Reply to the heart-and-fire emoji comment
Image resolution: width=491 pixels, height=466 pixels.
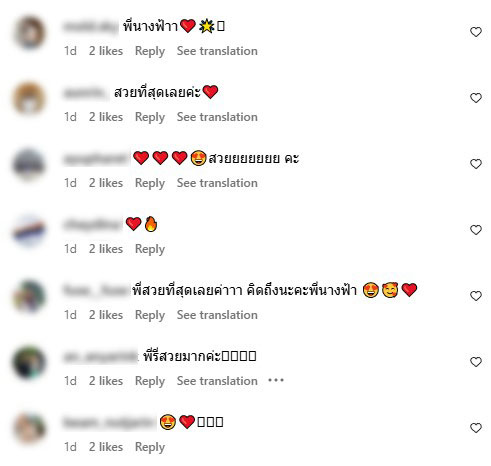pyautogui.click(x=150, y=249)
